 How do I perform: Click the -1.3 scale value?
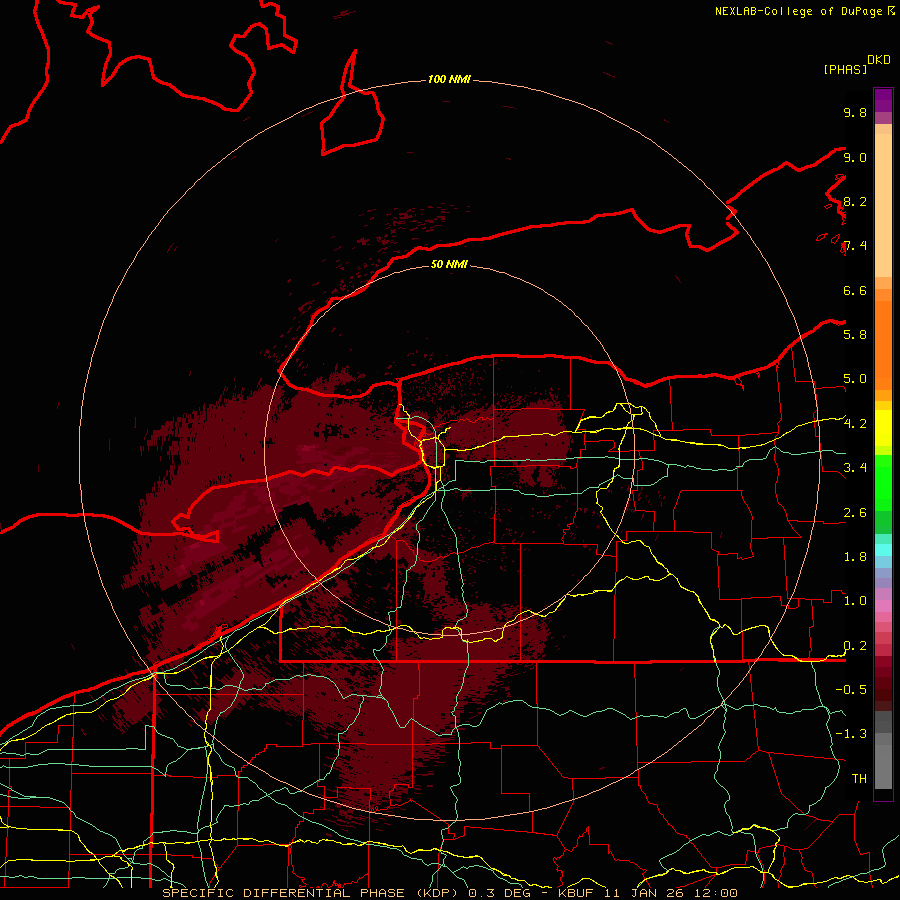(x=851, y=734)
